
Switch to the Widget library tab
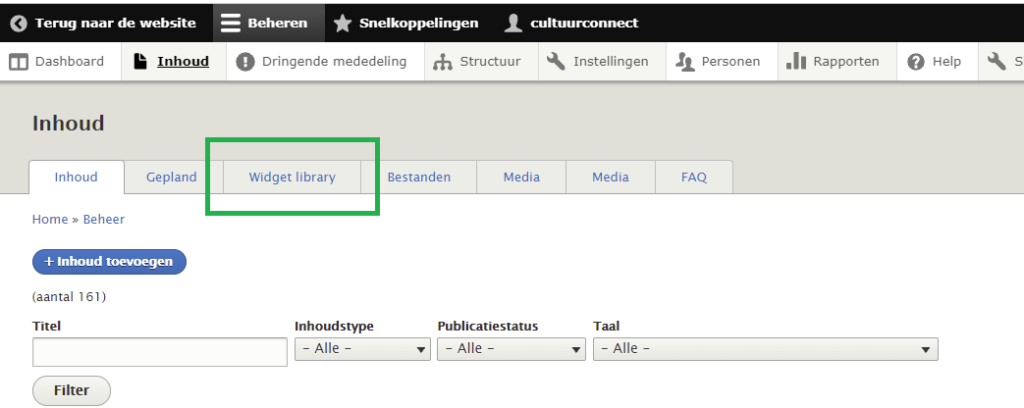[x=292, y=178]
